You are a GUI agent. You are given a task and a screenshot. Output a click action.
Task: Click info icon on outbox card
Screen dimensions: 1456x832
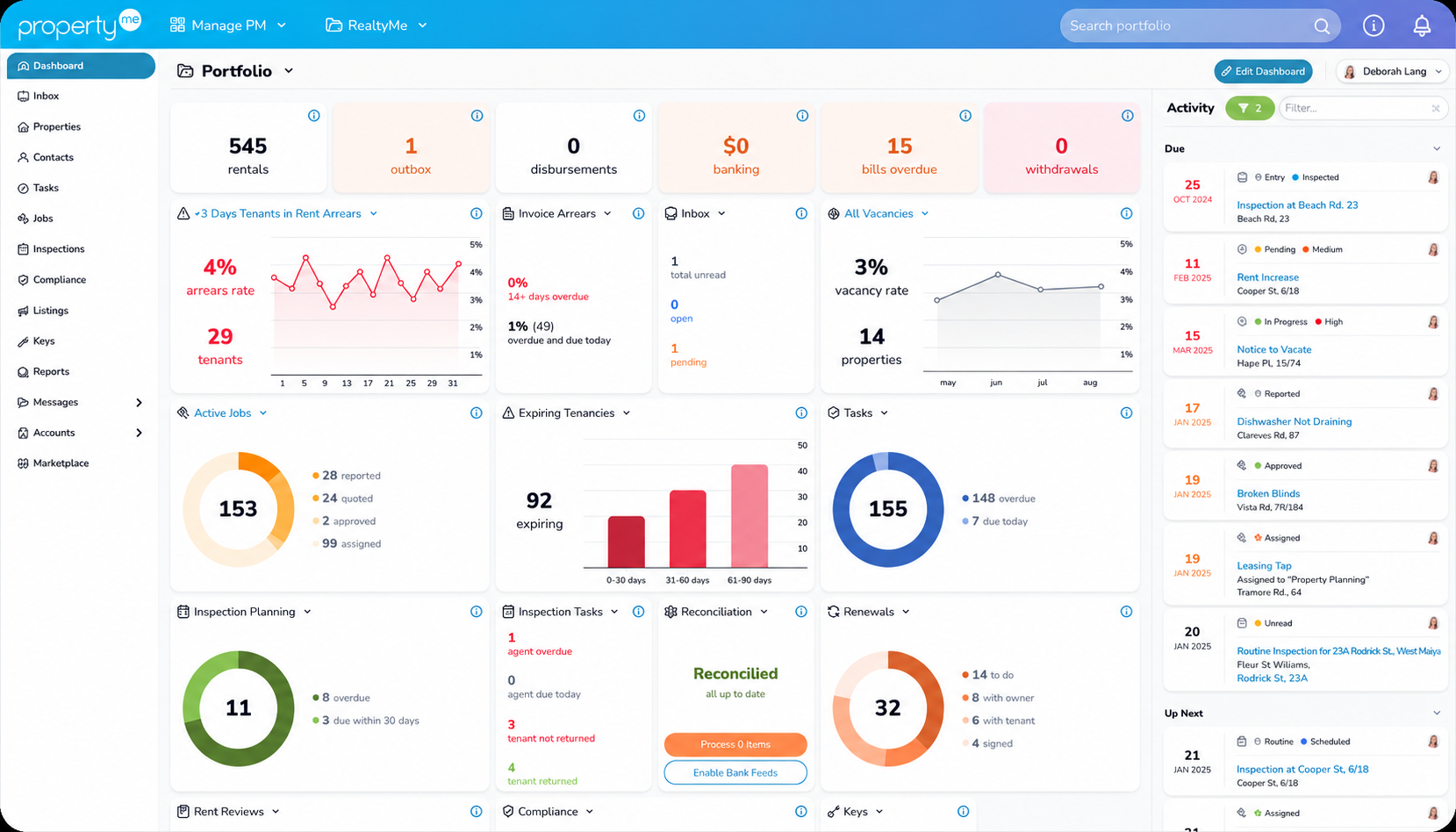click(477, 116)
